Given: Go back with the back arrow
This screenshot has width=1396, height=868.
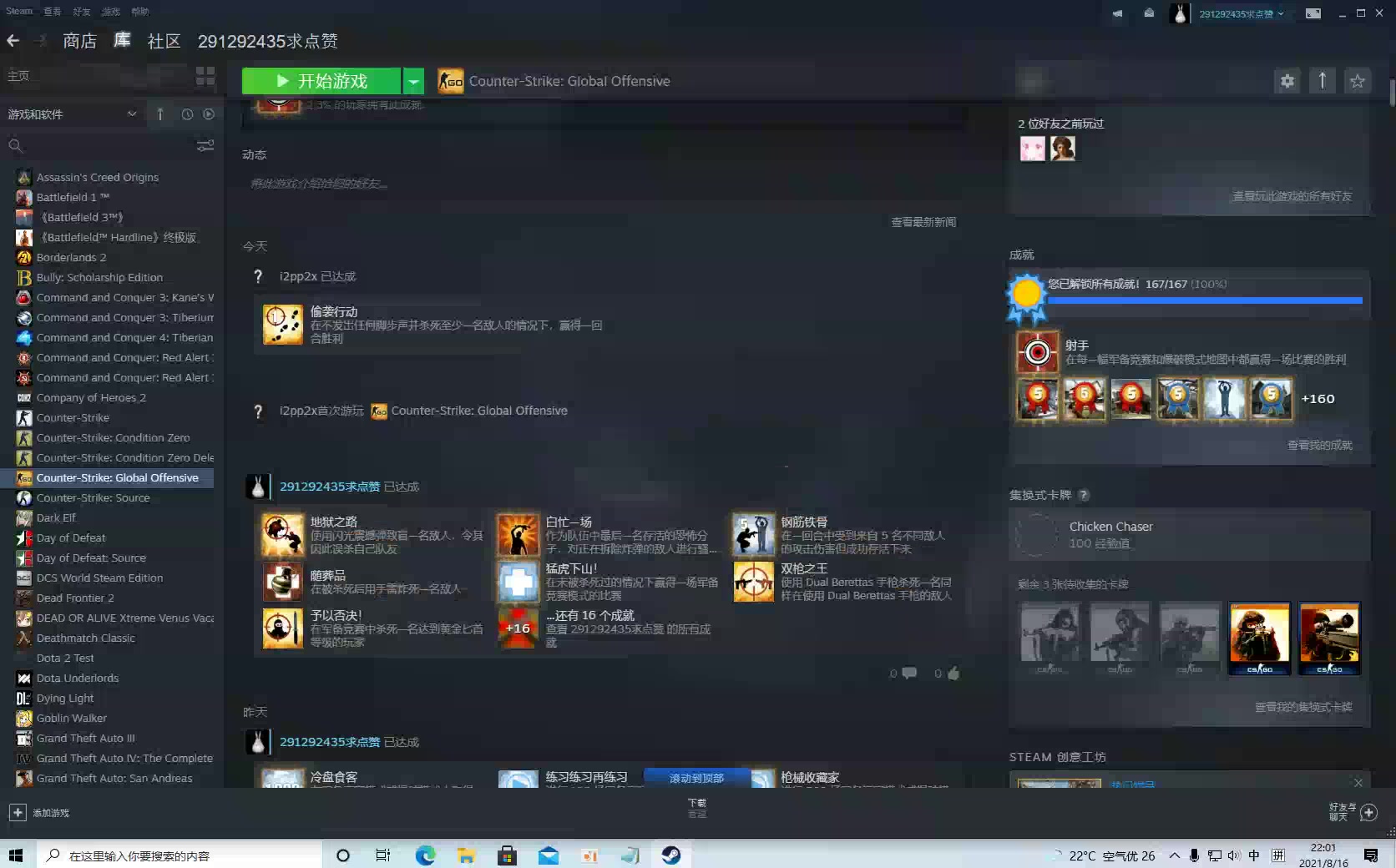Looking at the screenshot, I should tap(13, 40).
